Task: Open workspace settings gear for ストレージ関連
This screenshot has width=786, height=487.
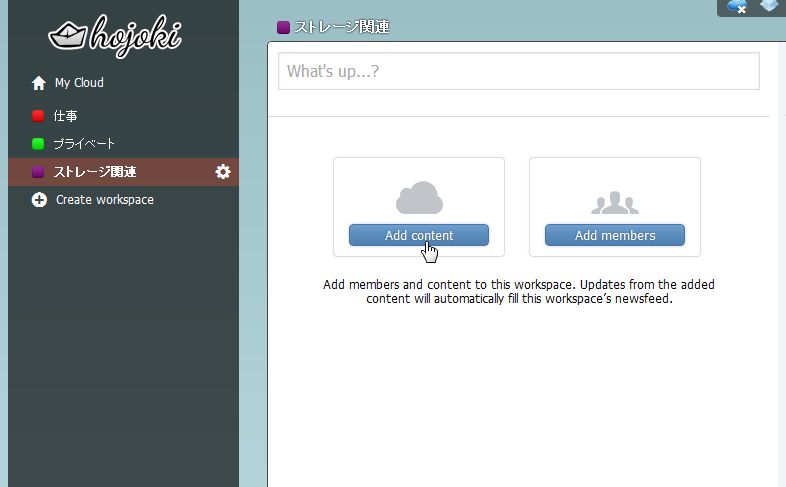Action: pyautogui.click(x=223, y=172)
